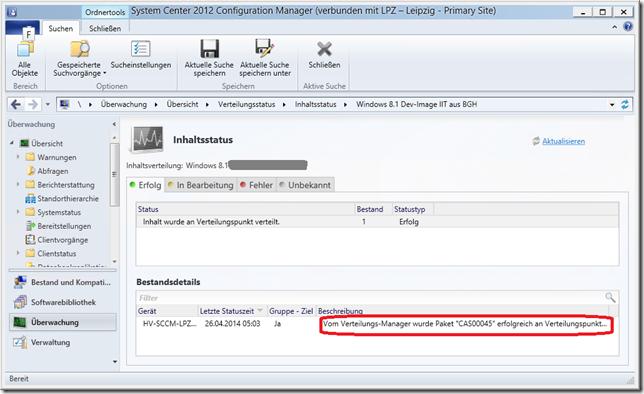The image size is (644, 394).
Task: Click the Standorthierarchie tree icon
Action: 30,199
